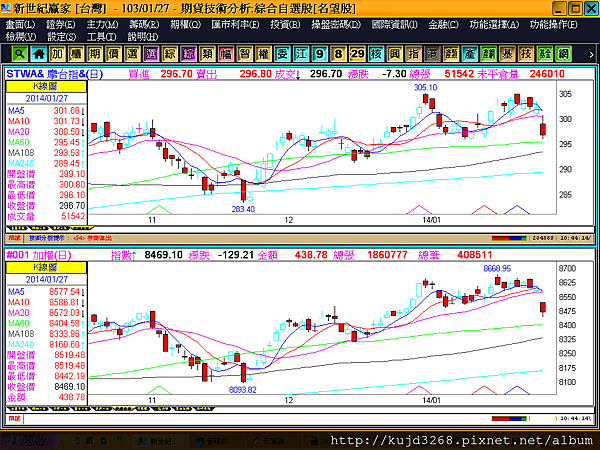The width and height of the screenshot is (600, 450).
Task: Open the 期權(O) menu
Action: pos(185,25)
